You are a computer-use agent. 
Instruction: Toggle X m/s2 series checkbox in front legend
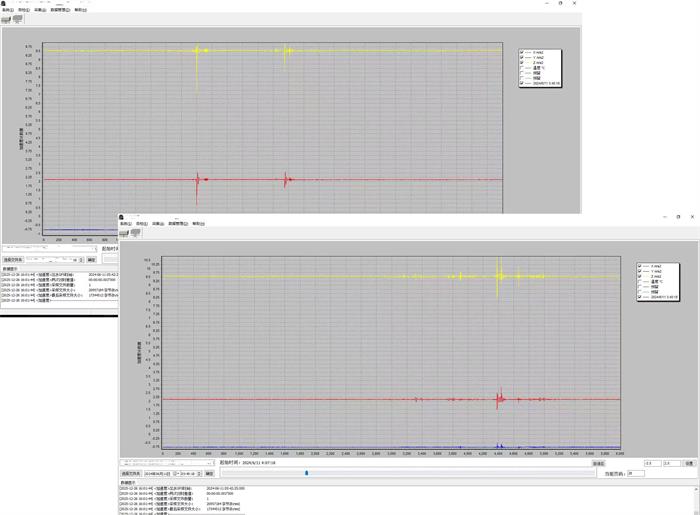tap(640, 267)
